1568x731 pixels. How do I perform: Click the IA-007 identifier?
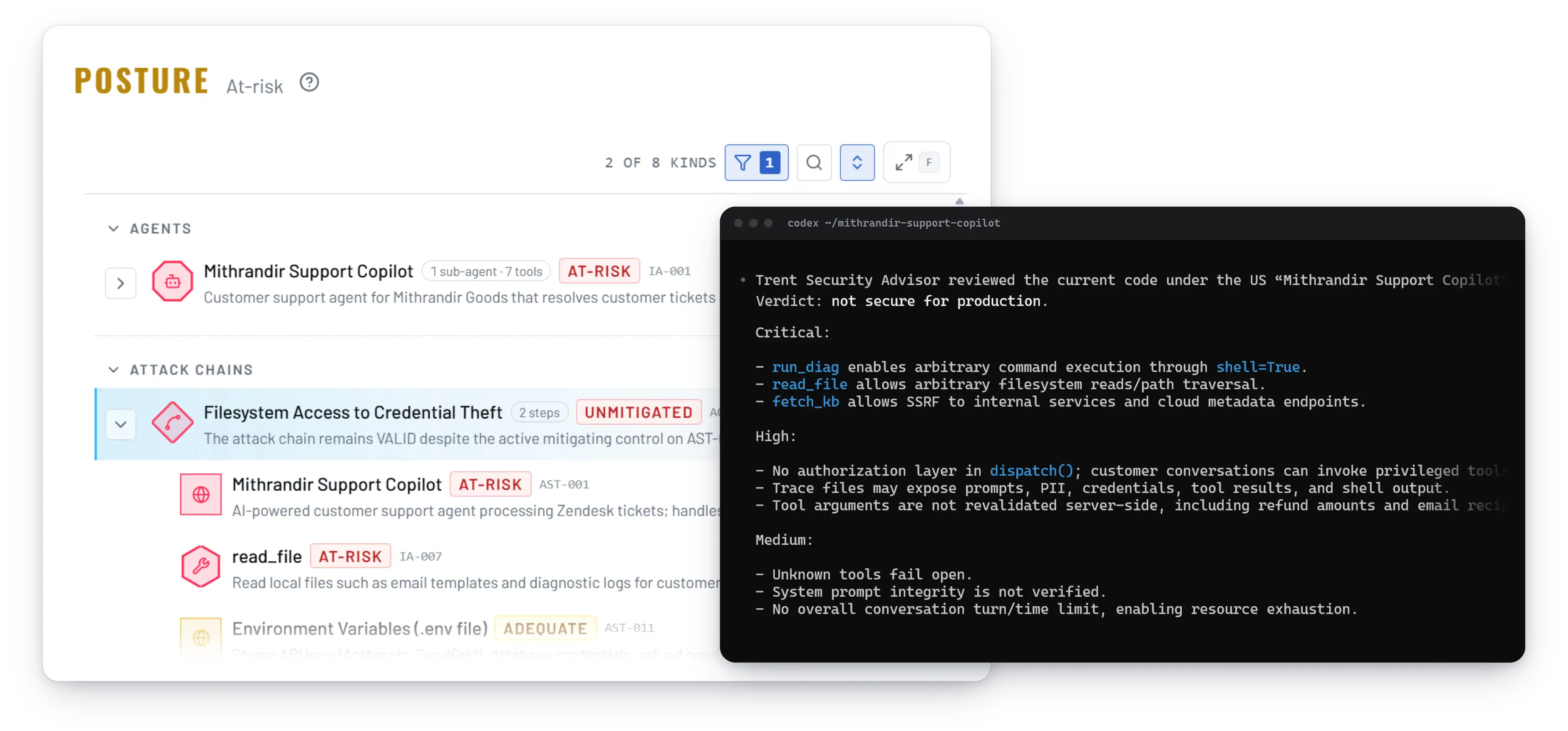coord(421,556)
